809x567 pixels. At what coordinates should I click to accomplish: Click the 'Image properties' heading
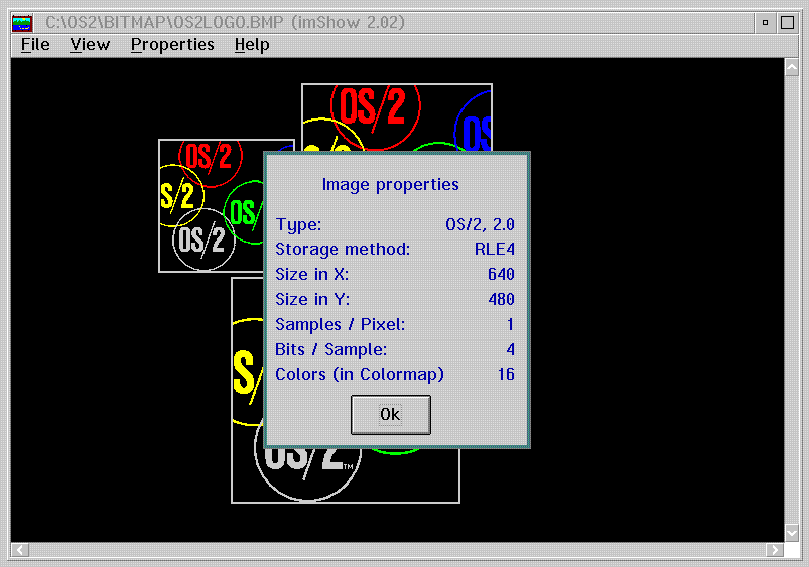(x=390, y=185)
